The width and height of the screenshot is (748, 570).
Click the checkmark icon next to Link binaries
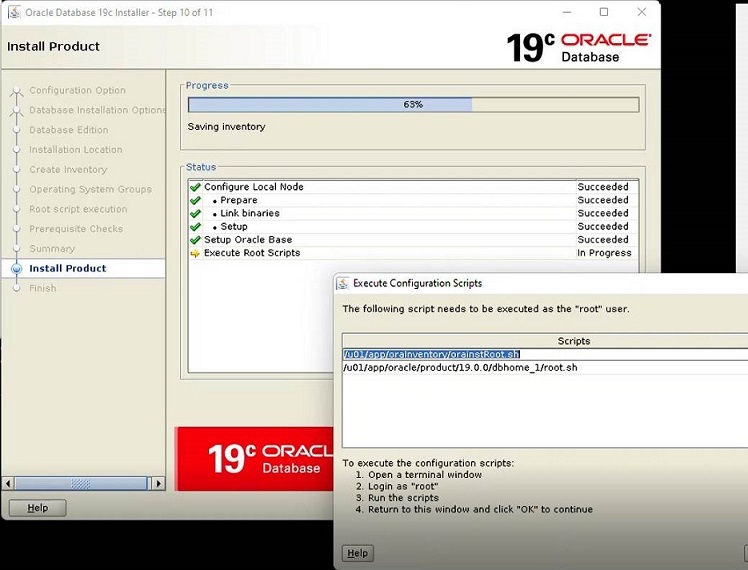195,213
